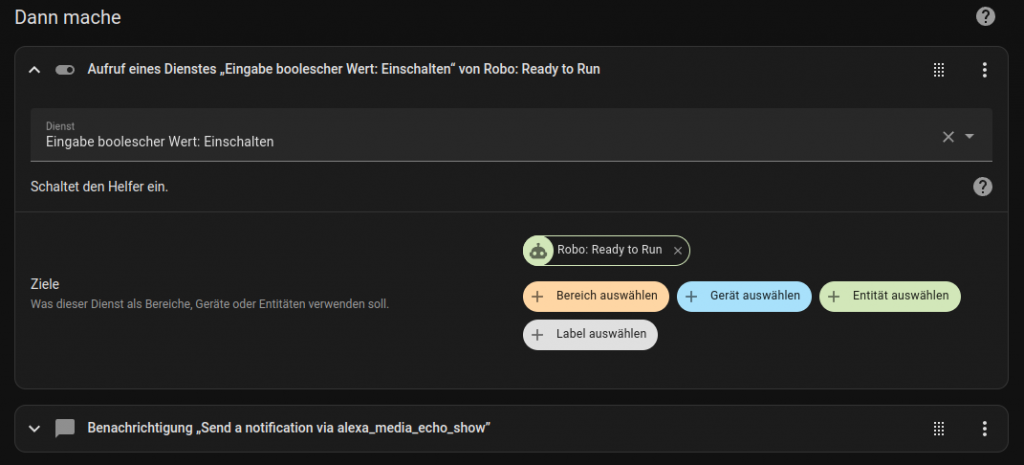This screenshot has width=1024, height=465.
Task: Open the Dienst dropdown arrow
Action: 970,136
